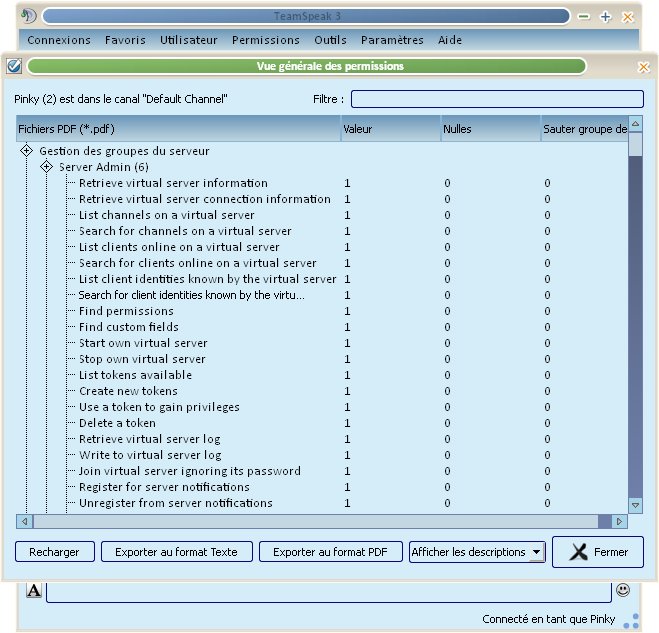The image size is (659, 633).
Task: Click the connection status dots icon
Action: click(630, 622)
